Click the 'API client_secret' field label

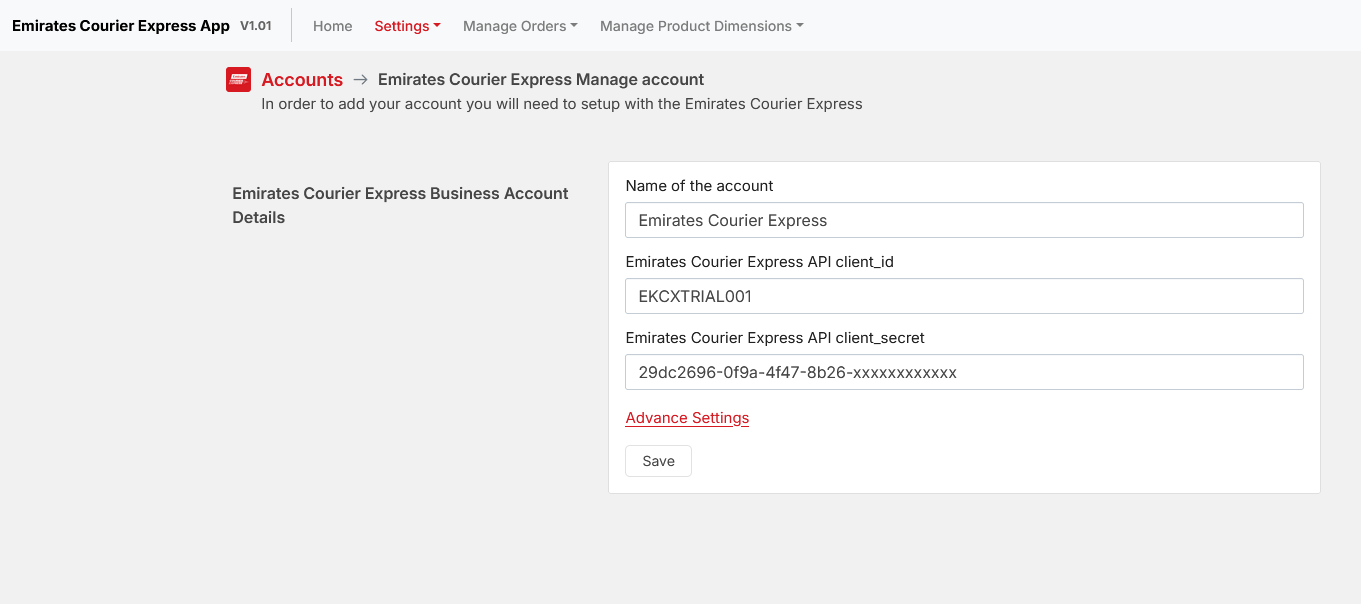pos(775,338)
